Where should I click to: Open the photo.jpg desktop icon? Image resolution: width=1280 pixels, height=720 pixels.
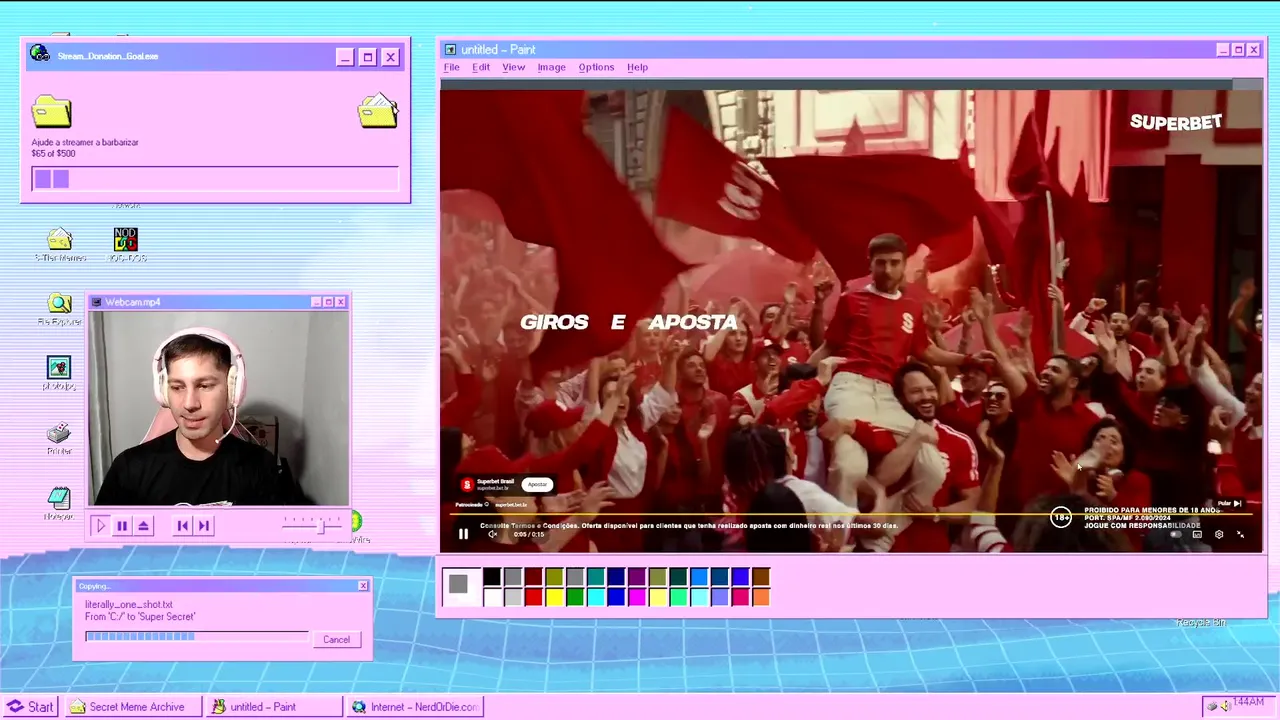coord(59,374)
